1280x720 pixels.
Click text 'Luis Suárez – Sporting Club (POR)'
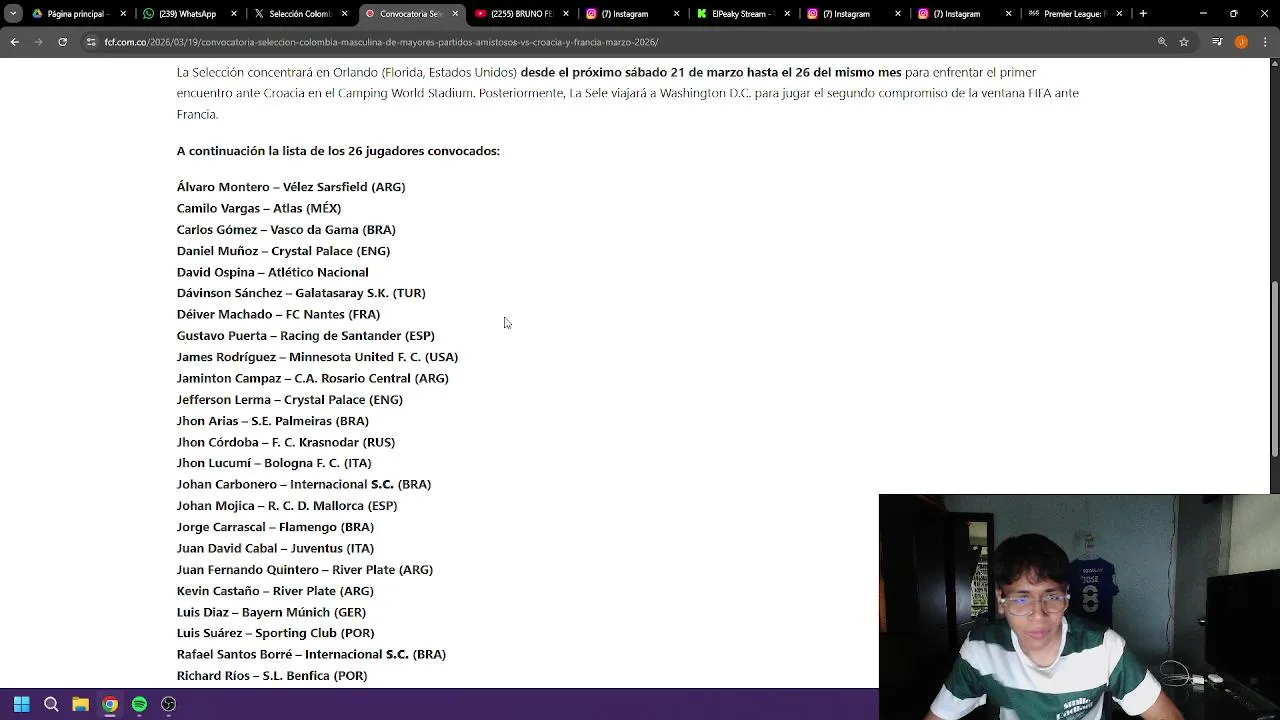click(x=276, y=633)
